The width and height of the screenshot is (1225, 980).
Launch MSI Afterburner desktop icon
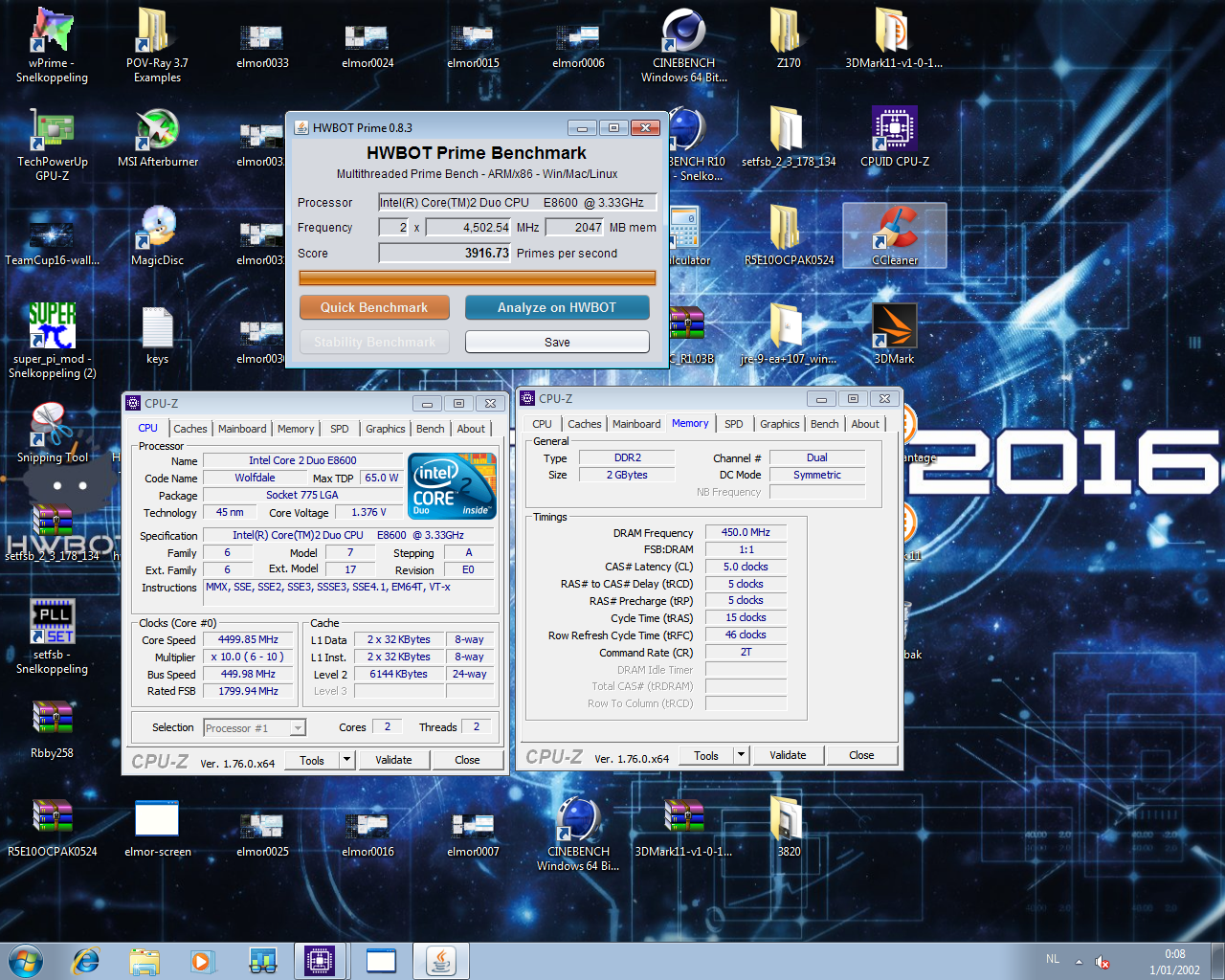pos(158,129)
